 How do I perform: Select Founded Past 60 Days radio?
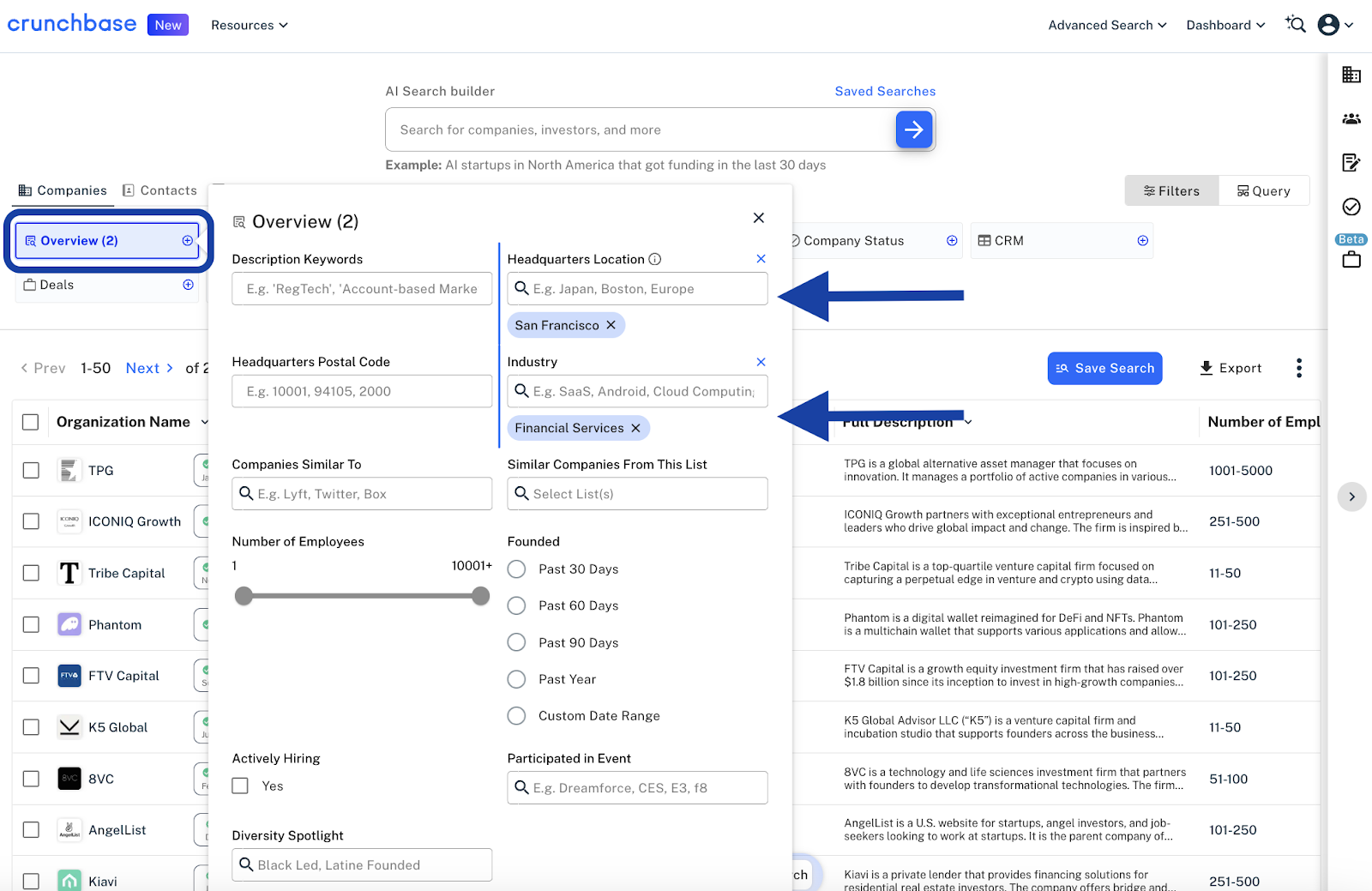(x=516, y=606)
